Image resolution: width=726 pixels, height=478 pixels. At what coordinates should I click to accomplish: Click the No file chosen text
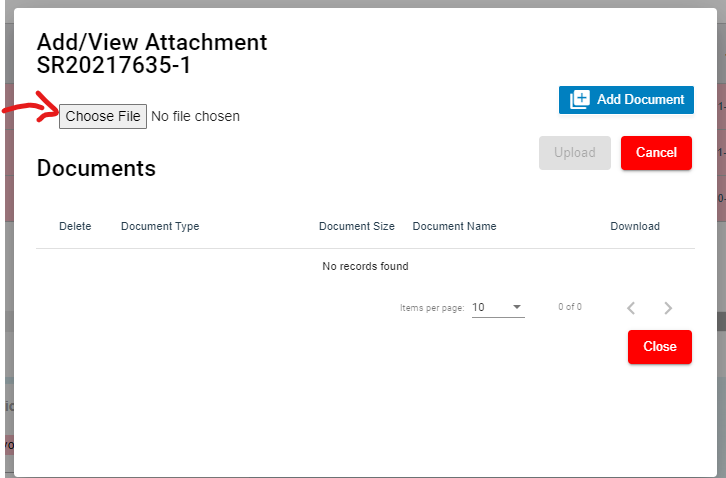tap(195, 116)
